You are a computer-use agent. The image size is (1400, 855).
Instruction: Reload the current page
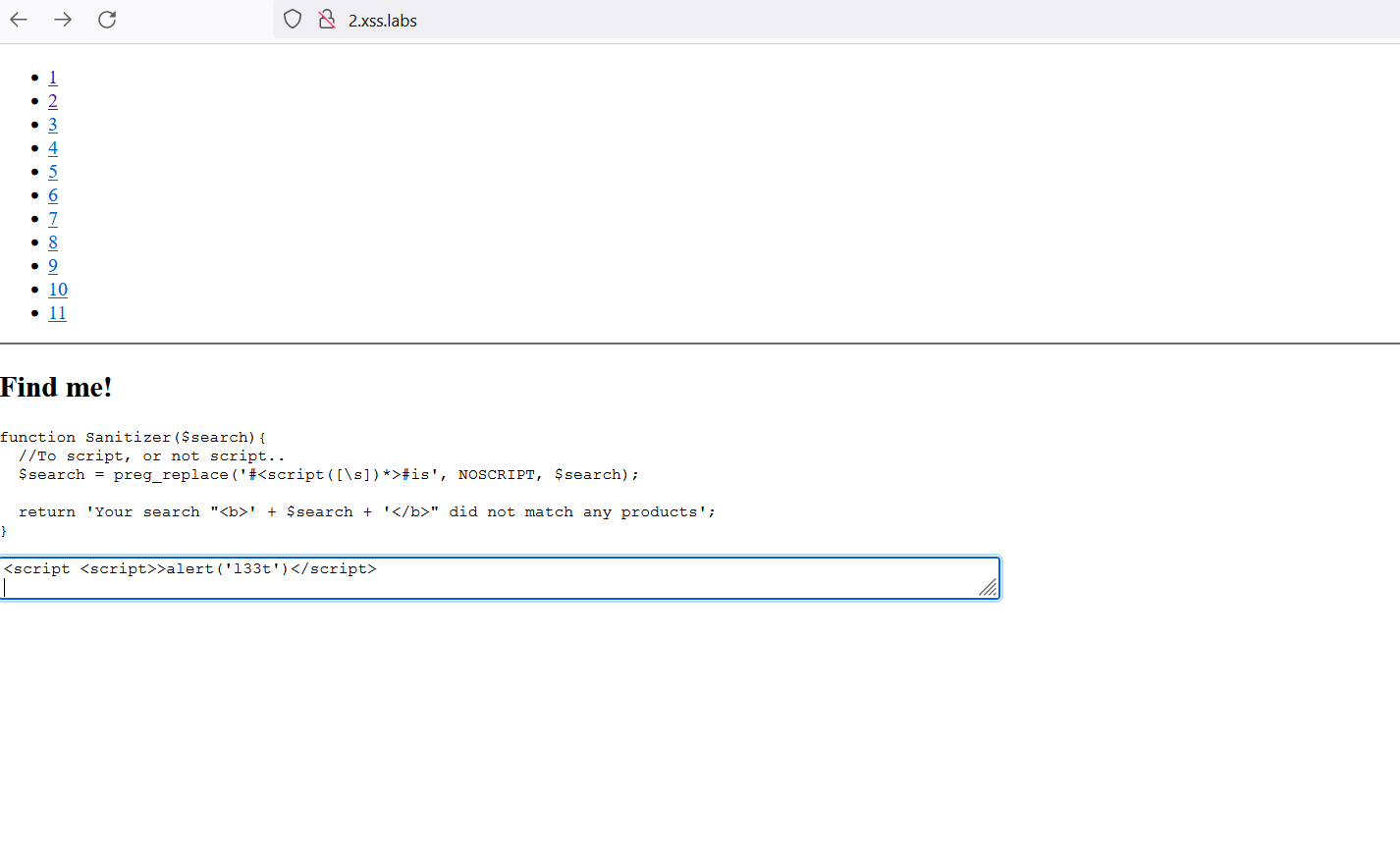[x=107, y=20]
